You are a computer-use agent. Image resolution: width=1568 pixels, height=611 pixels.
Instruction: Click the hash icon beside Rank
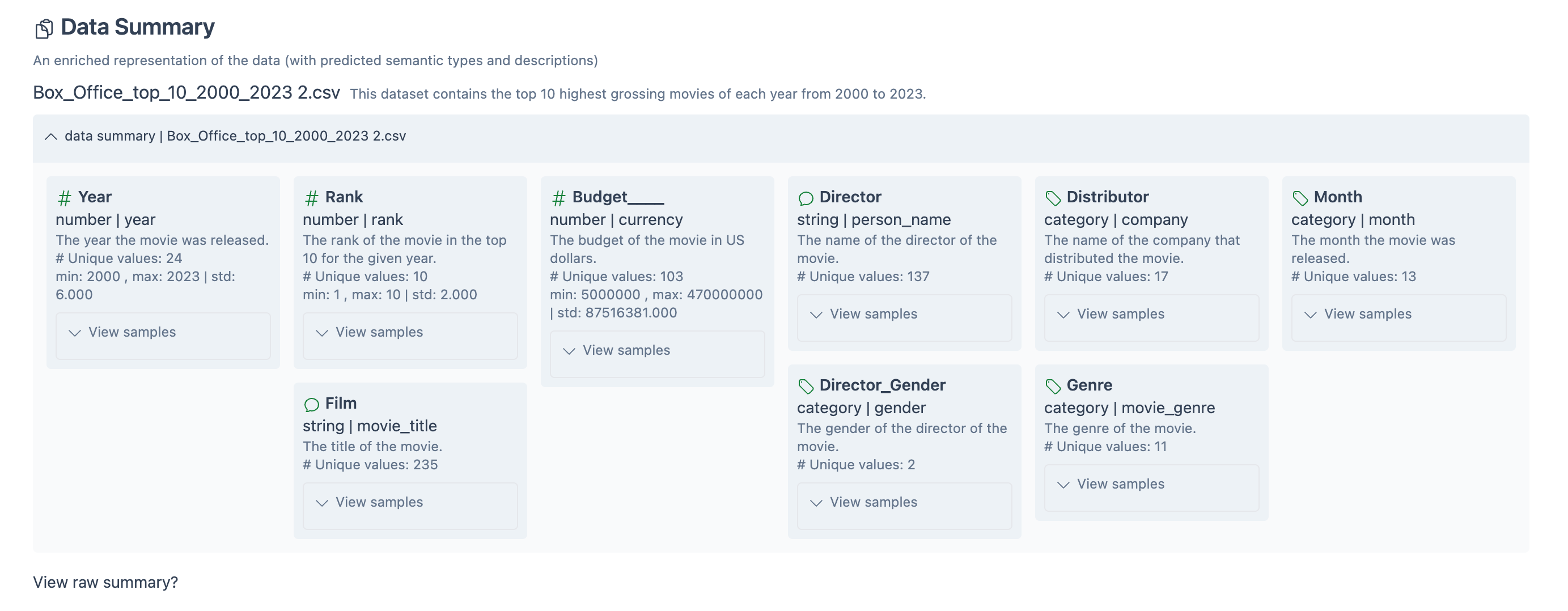(x=312, y=198)
